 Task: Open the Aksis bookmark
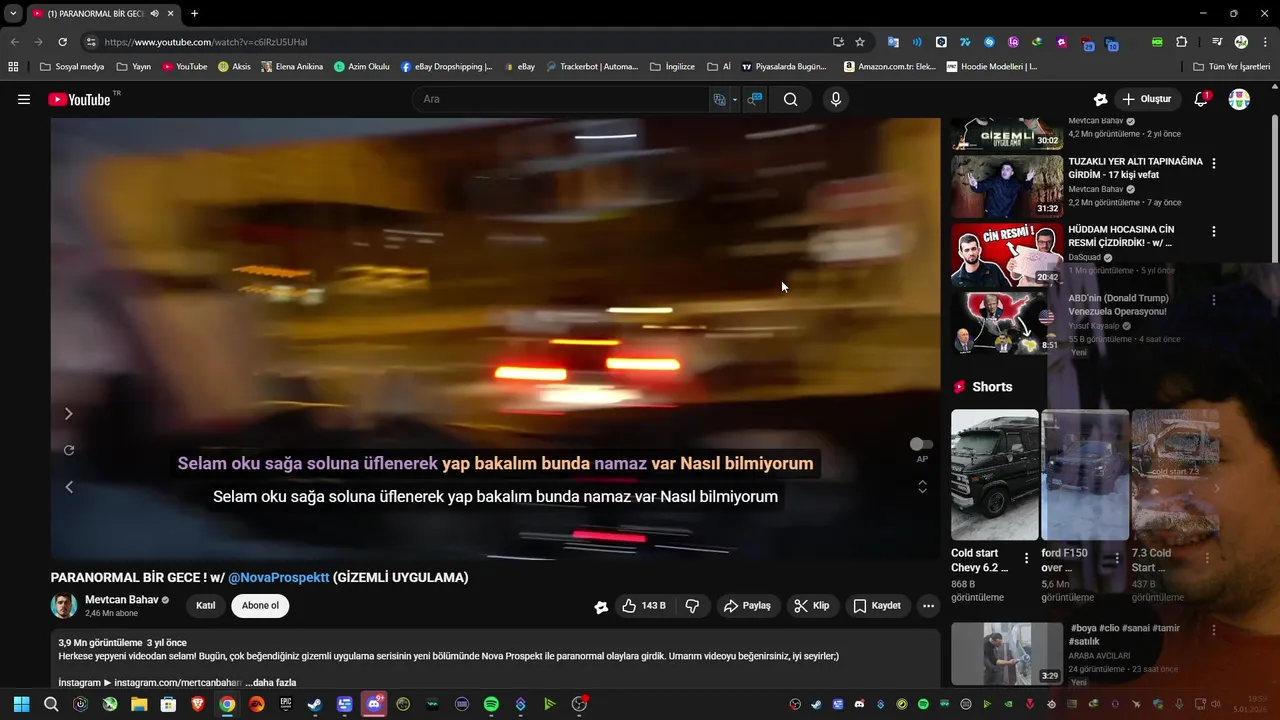[234, 67]
